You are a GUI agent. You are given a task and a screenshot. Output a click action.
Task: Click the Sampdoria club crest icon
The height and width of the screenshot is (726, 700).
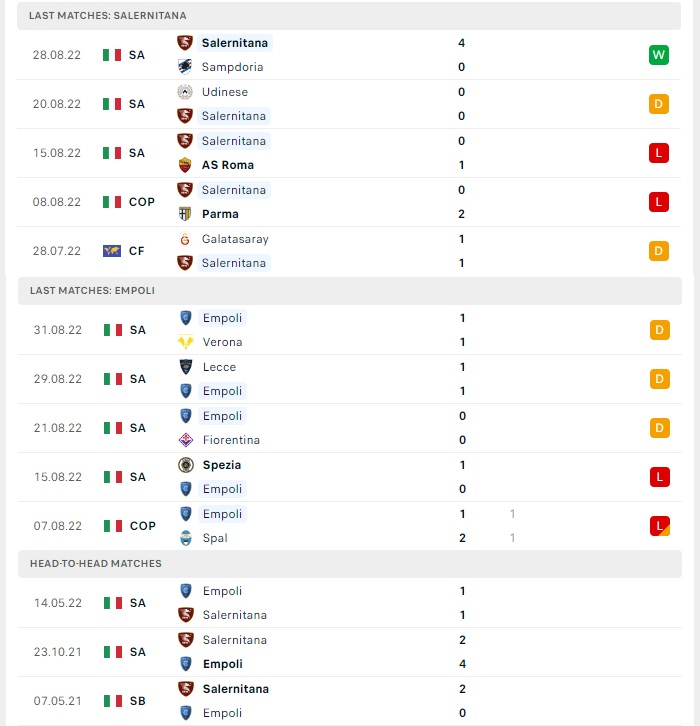(x=185, y=67)
